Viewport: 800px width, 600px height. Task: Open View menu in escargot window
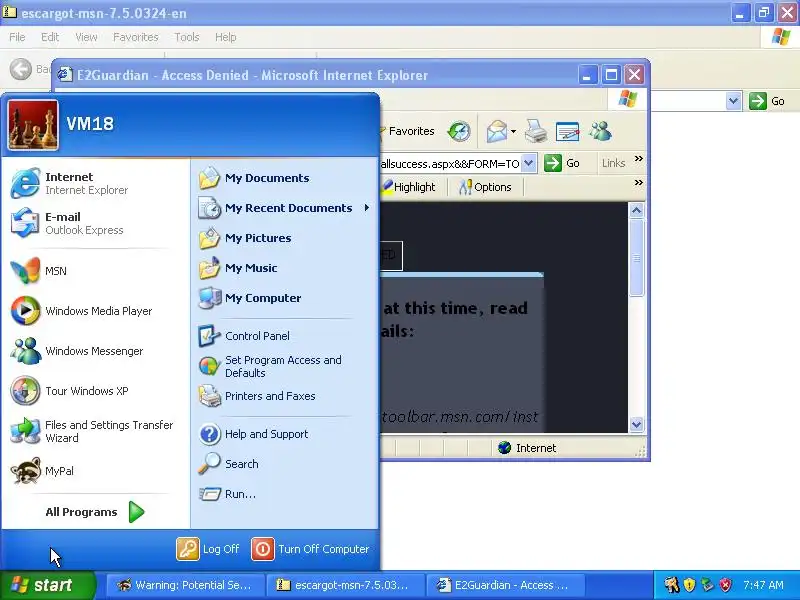[86, 37]
